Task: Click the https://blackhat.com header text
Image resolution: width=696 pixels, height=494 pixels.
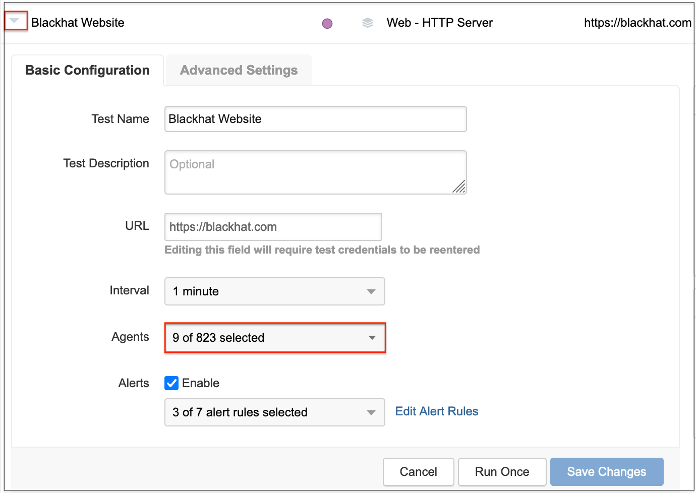Action: coord(638,22)
